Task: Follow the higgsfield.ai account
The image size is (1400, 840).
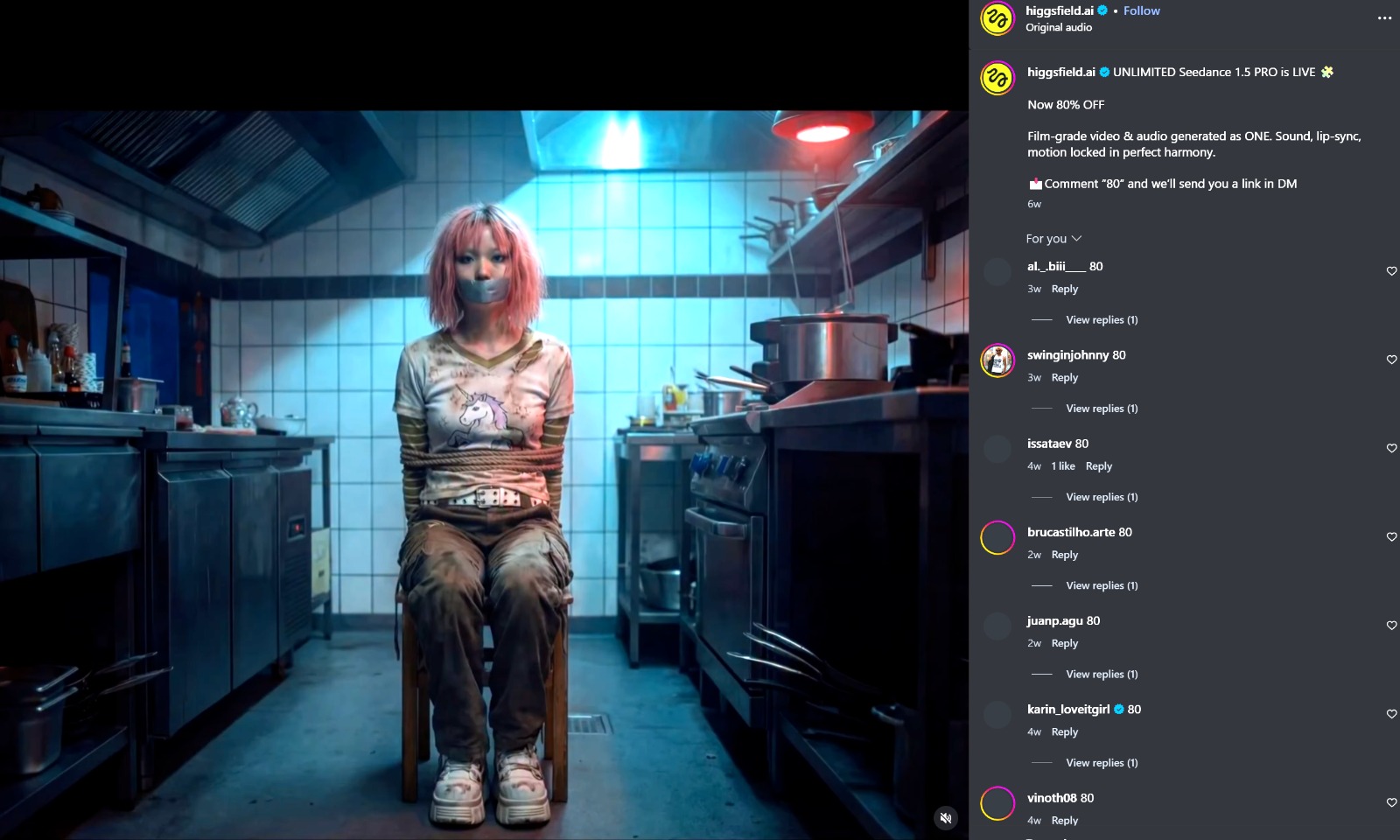Action: pyautogui.click(x=1141, y=10)
